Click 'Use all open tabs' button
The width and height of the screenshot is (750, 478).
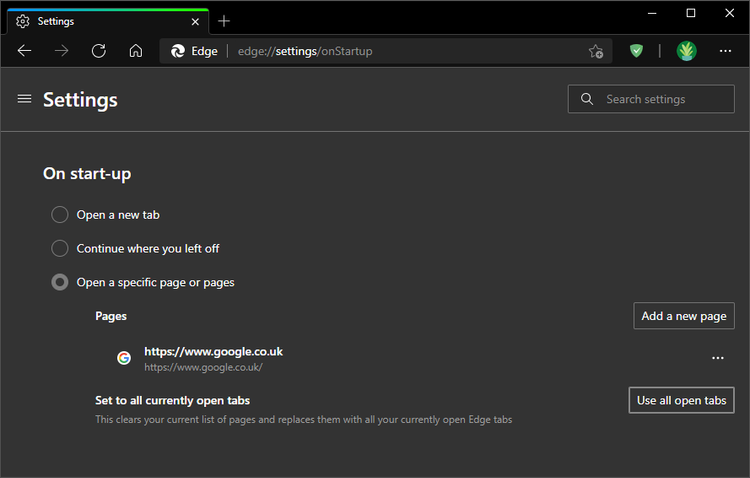pyautogui.click(x=681, y=400)
